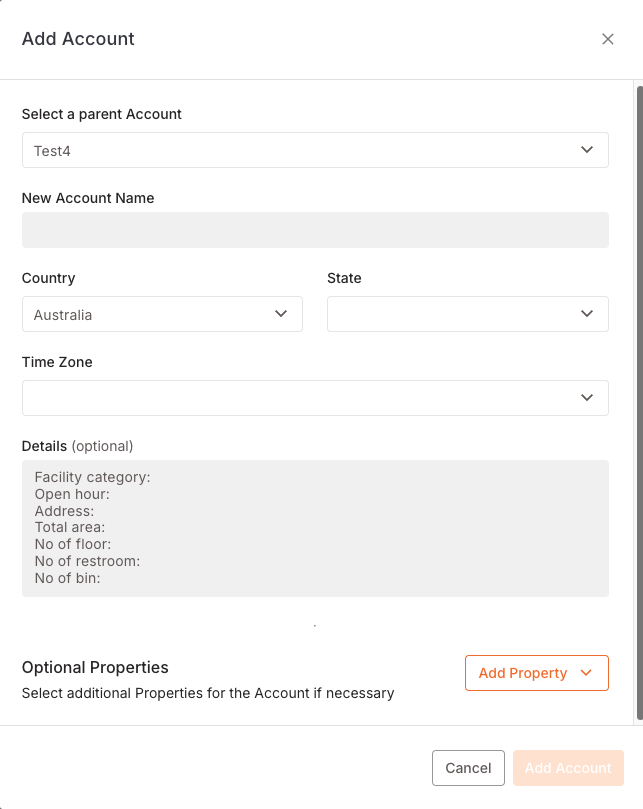Screen dimensions: 643x809
Task: Click into the Details text area
Action: pos(315,528)
